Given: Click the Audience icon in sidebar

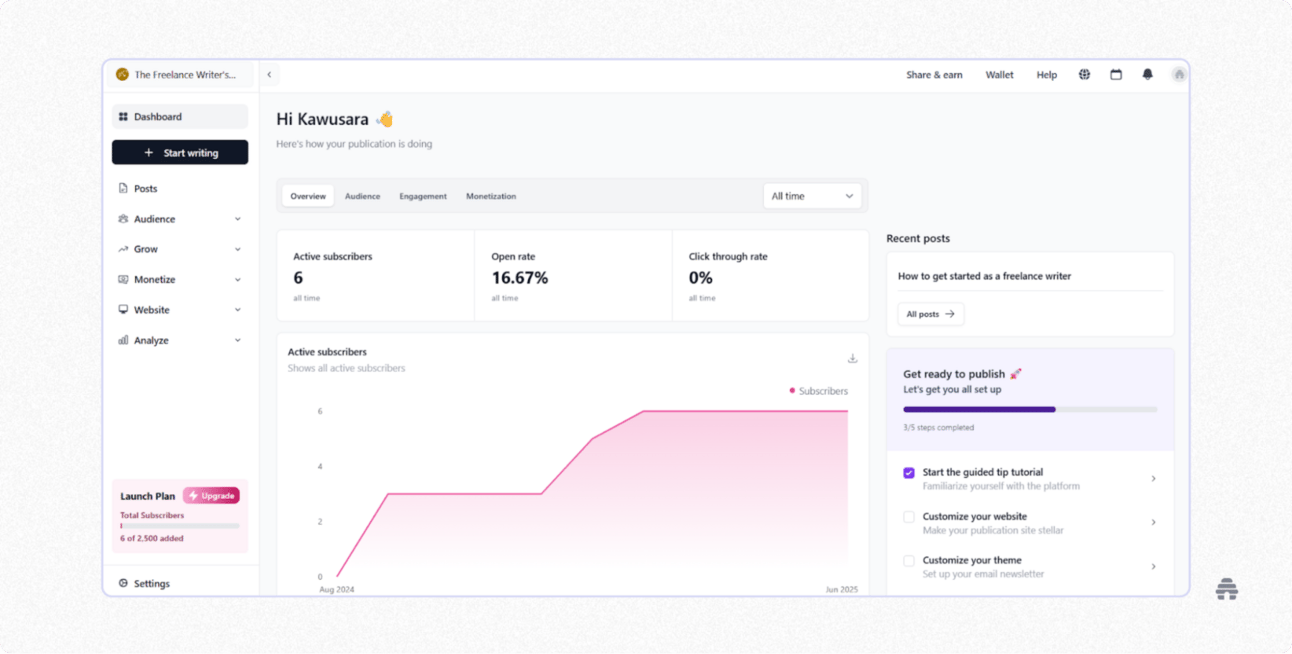Looking at the screenshot, I should pos(124,218).
